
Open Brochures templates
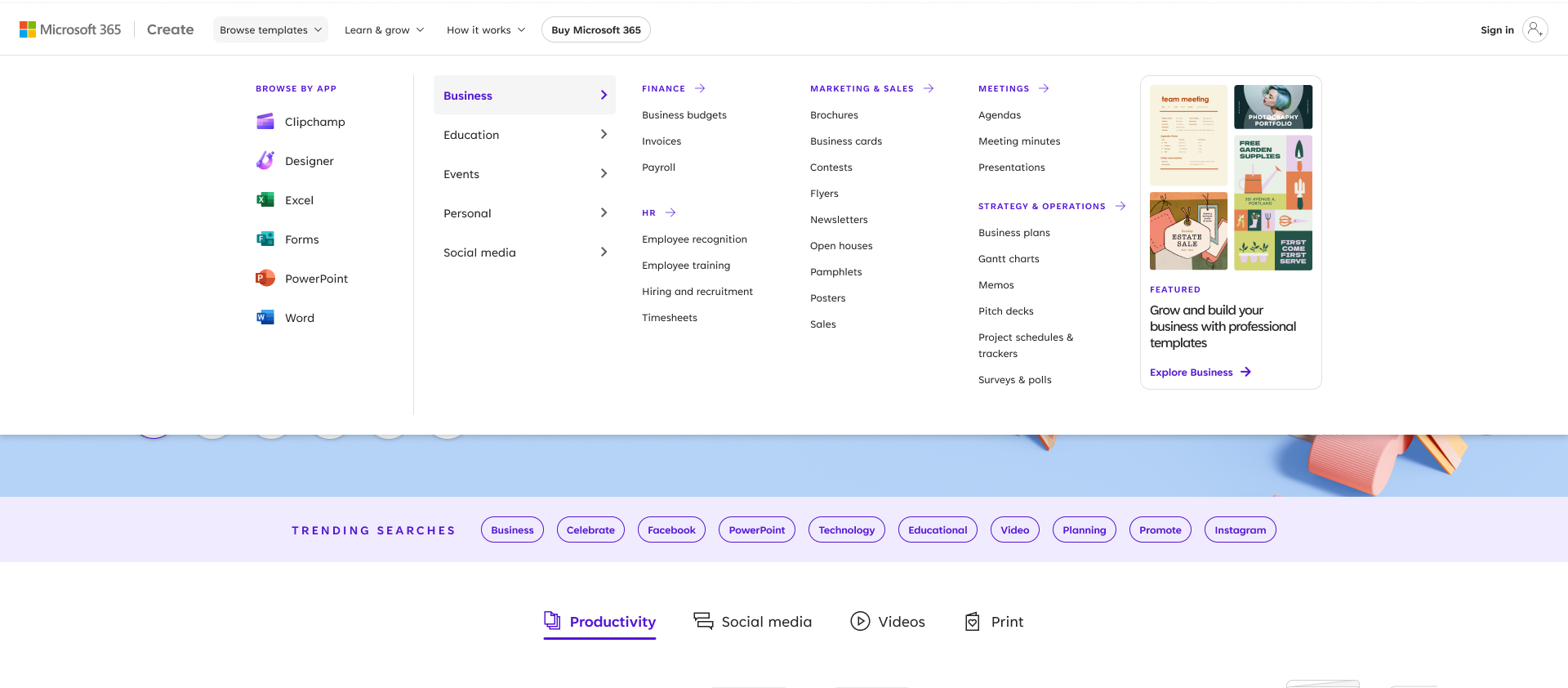834,115
